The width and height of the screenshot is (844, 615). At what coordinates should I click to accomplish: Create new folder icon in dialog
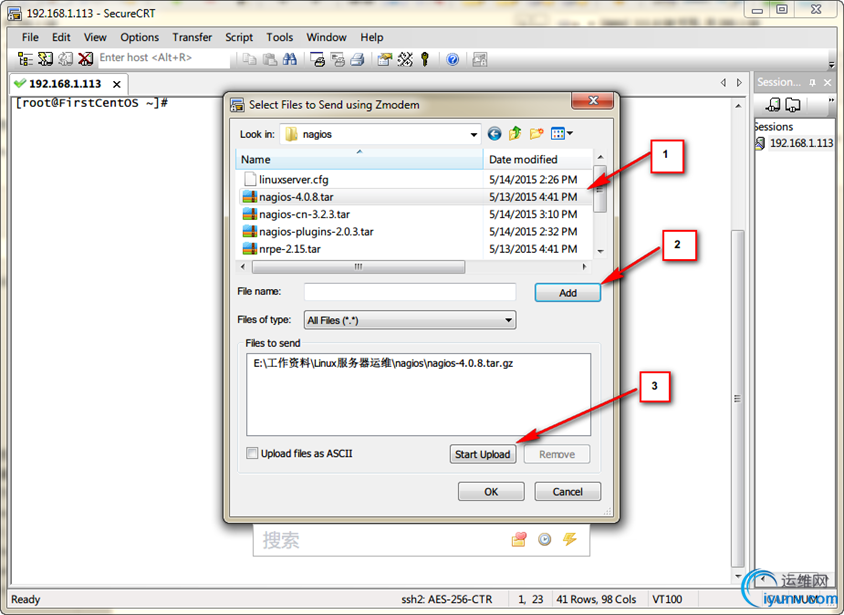[536, 133]
